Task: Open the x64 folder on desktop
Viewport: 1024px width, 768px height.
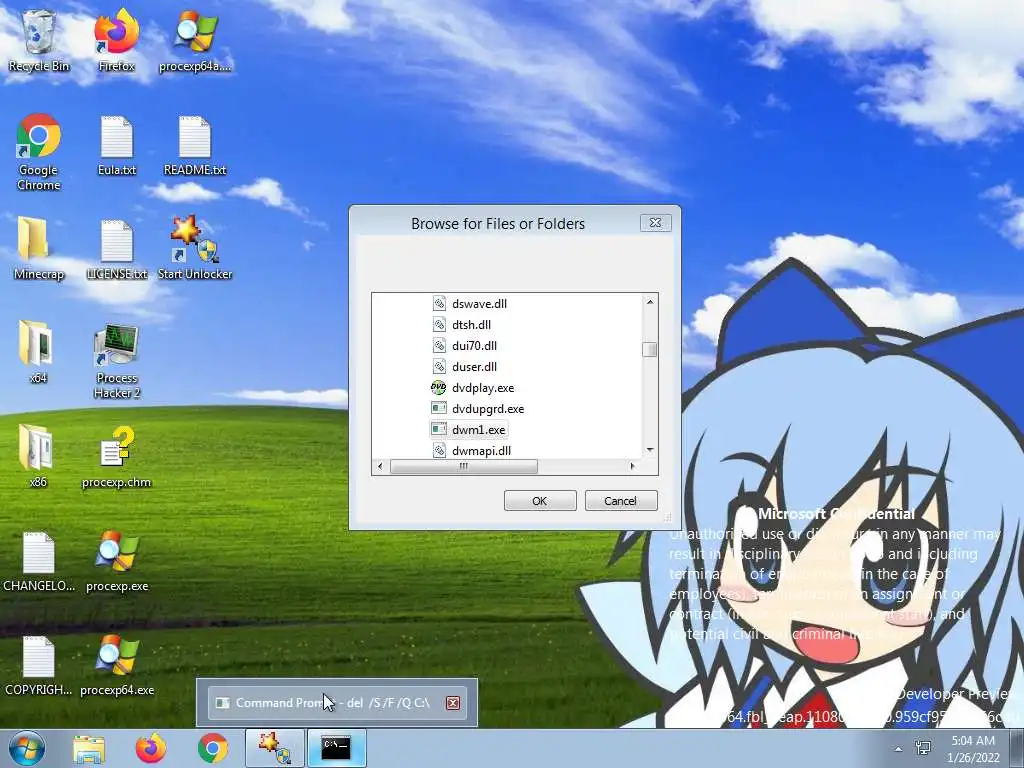Action: (x=38, y=351)
